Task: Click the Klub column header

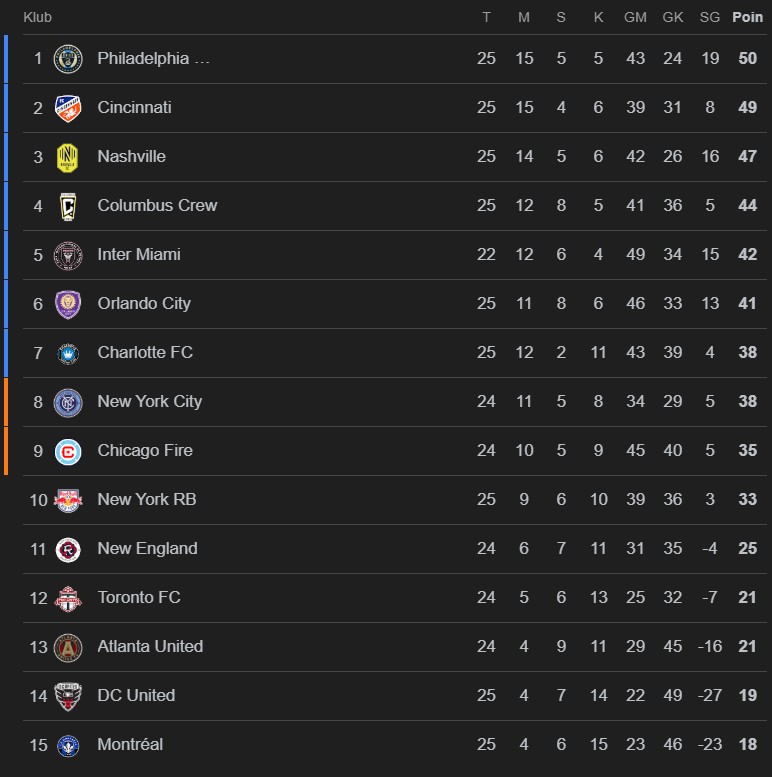Action: point(37,17)
